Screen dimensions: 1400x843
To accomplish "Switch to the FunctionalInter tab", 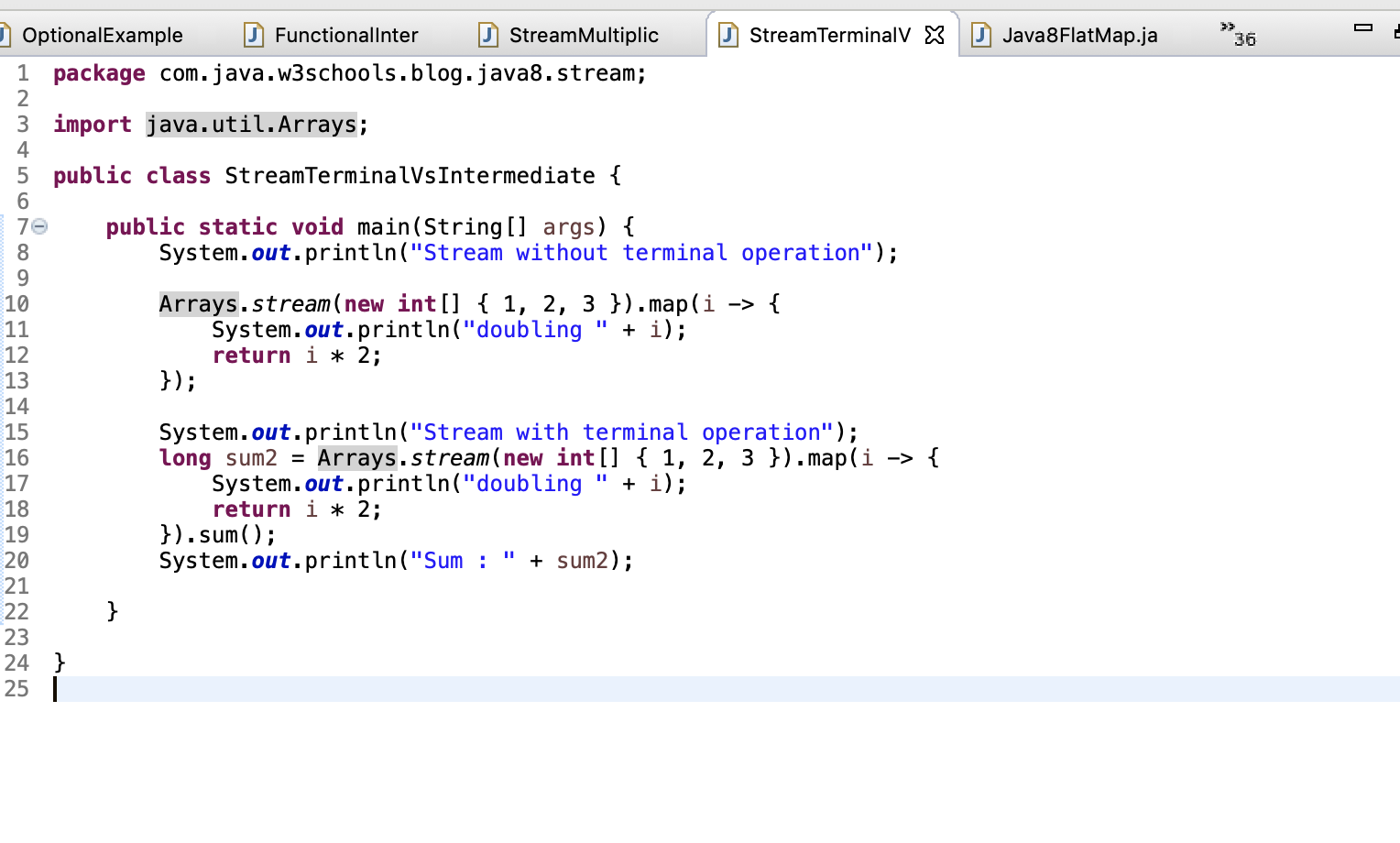I will coord(345,35).
